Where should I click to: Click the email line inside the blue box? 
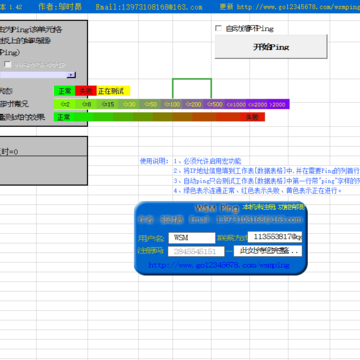pos(246,220)
